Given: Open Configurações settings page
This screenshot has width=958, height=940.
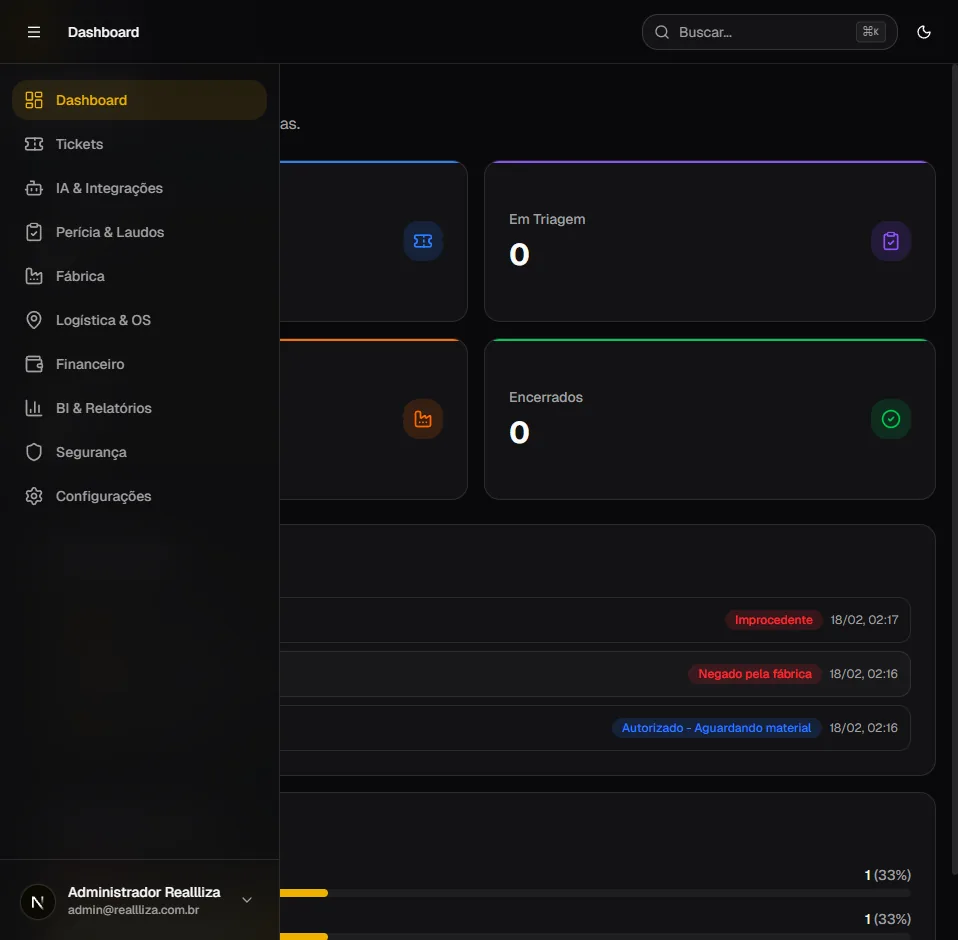Looking at the screenshot, I should (x=139, y=496).
